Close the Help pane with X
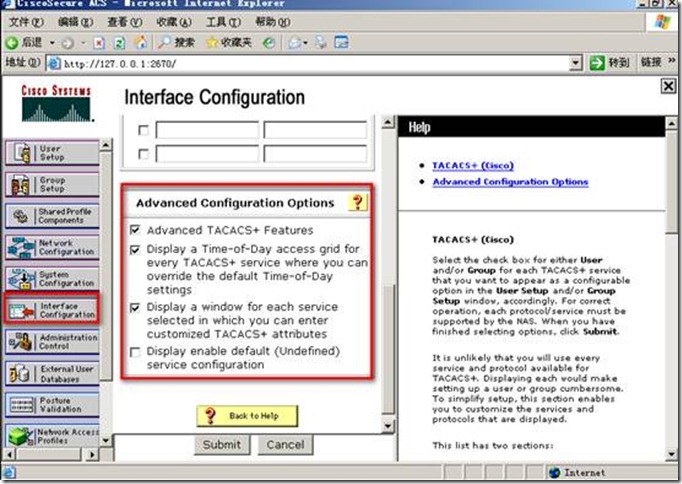The height and width of the screenshot is (484, 682). tap(669, 86)
